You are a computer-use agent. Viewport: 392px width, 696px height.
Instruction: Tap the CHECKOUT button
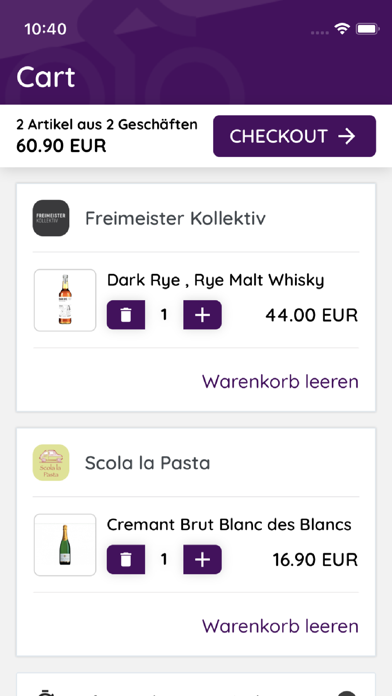pos(294,136)
